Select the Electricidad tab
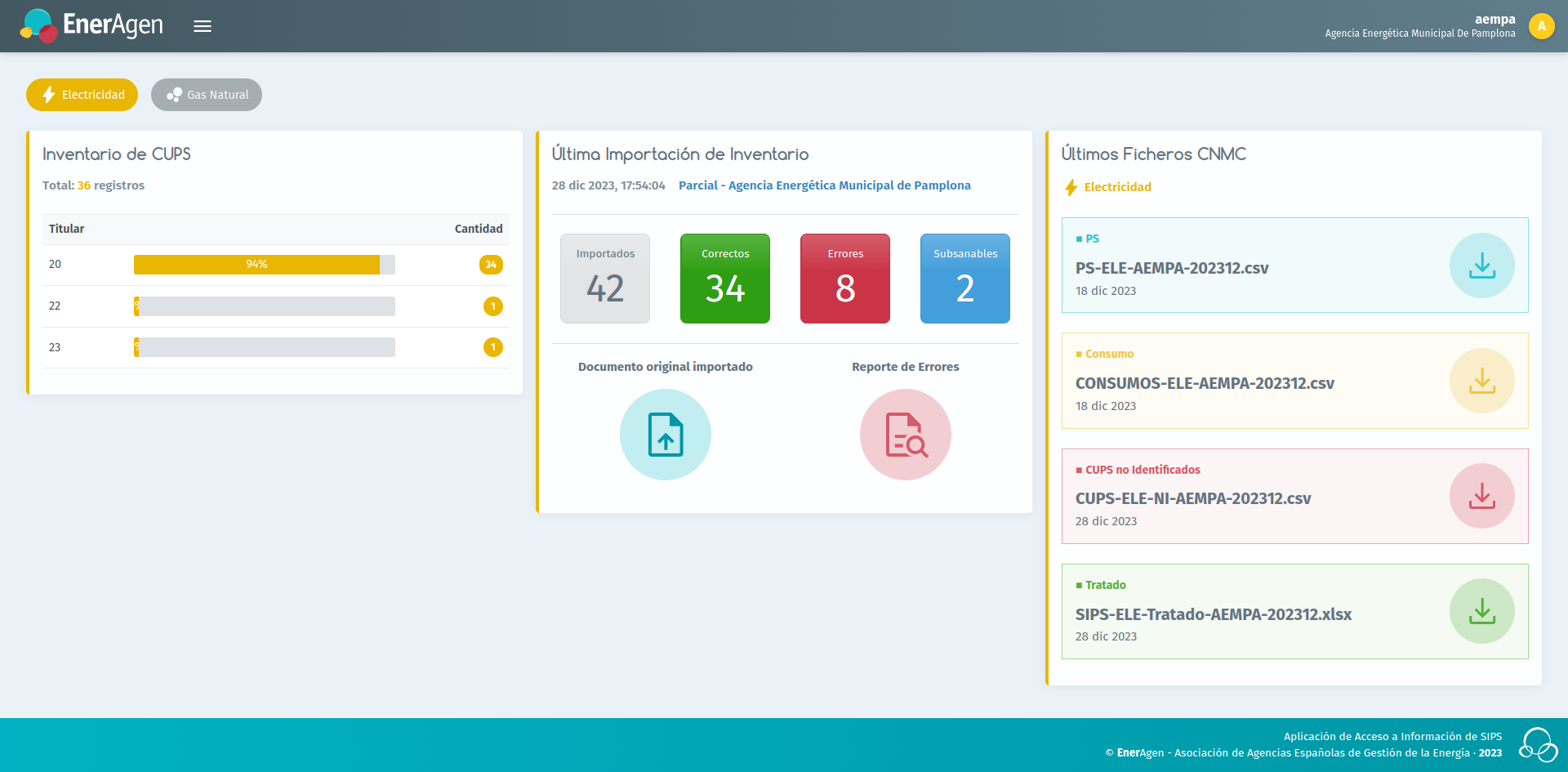 (x=82, y=95)
